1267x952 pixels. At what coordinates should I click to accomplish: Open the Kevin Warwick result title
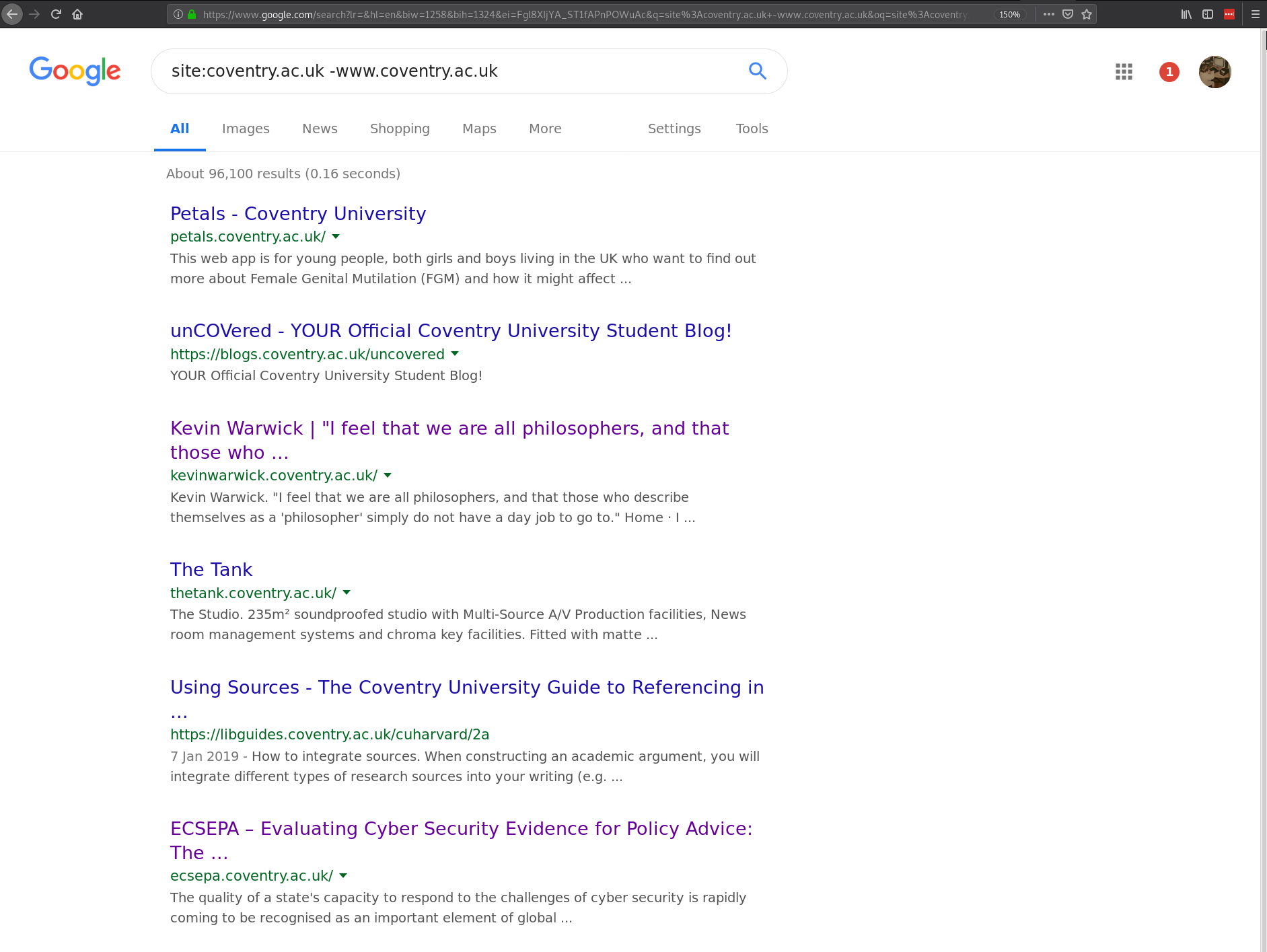pyautogui.click(x=449, y=440)
